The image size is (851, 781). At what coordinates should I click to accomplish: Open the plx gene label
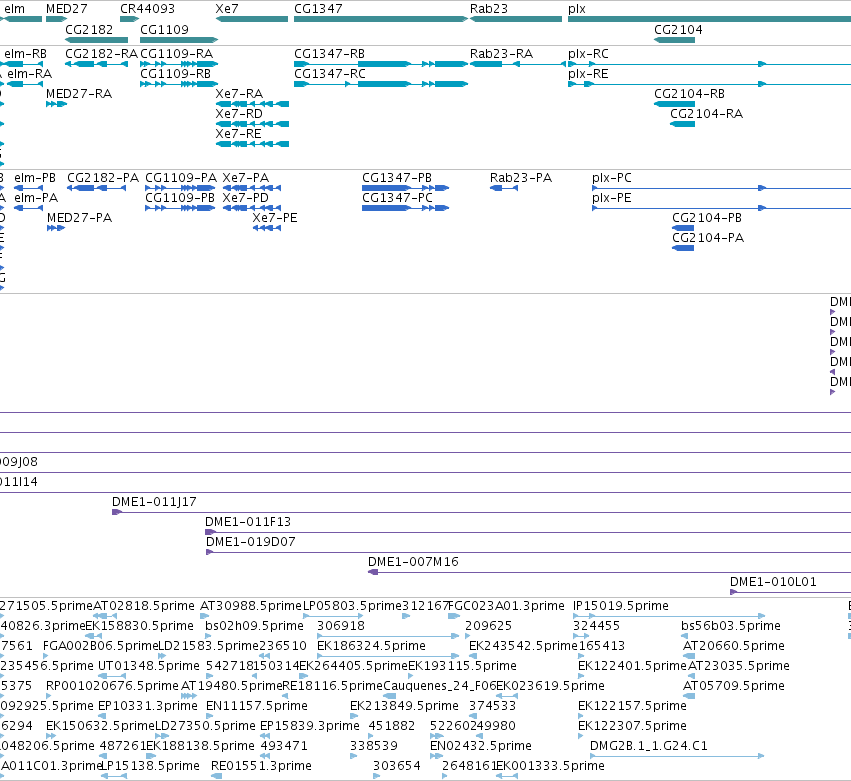point(577,9)
